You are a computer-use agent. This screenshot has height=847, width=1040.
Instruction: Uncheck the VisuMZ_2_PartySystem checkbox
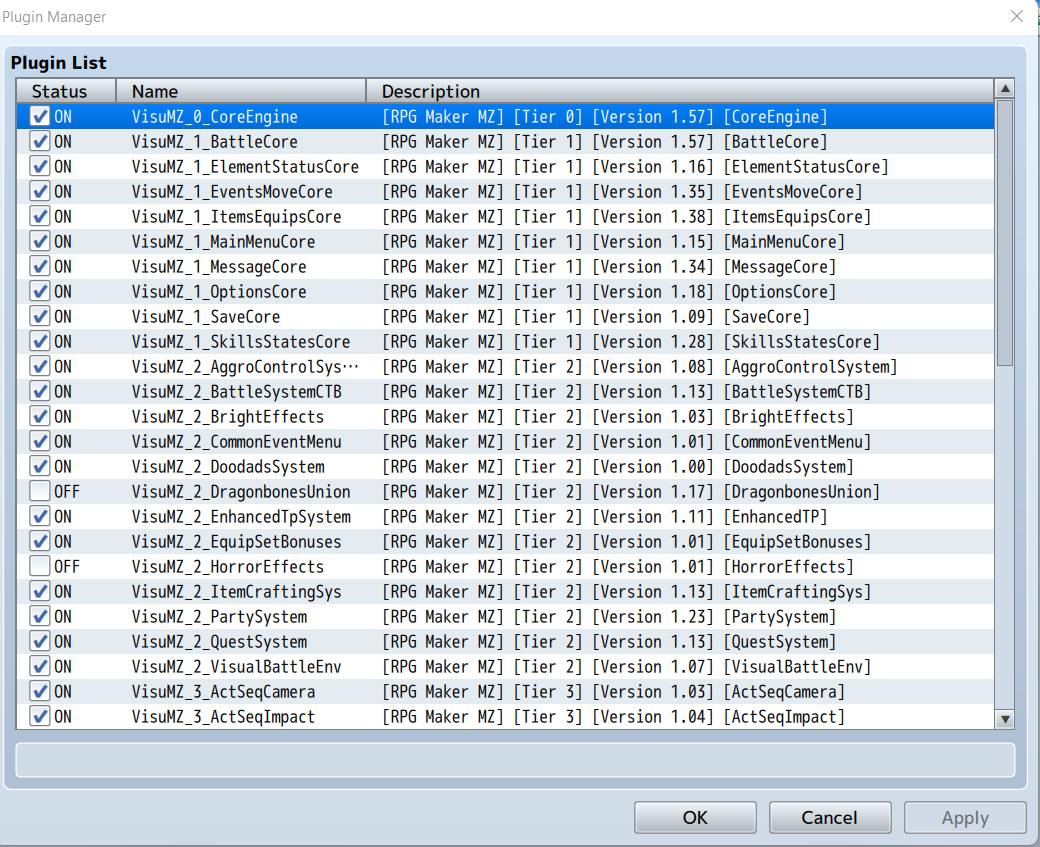[x=40, y=617]
